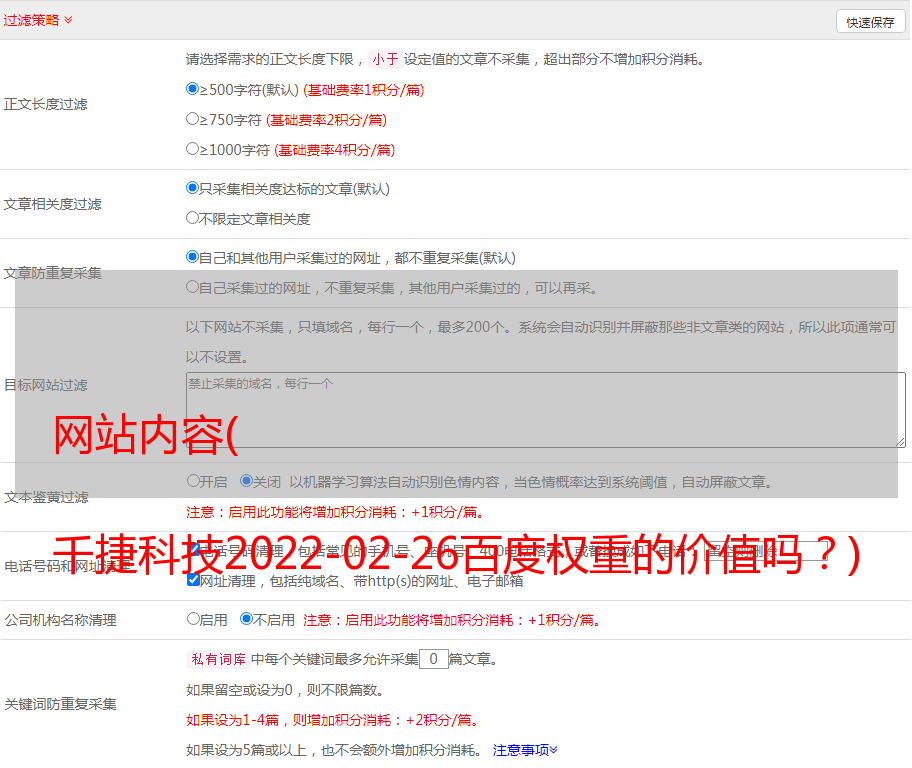Click the red 如果设为1-4篇 warning text
Image resolution: width=912 pixels, height=768 pixels.
[x=333, y=720]
